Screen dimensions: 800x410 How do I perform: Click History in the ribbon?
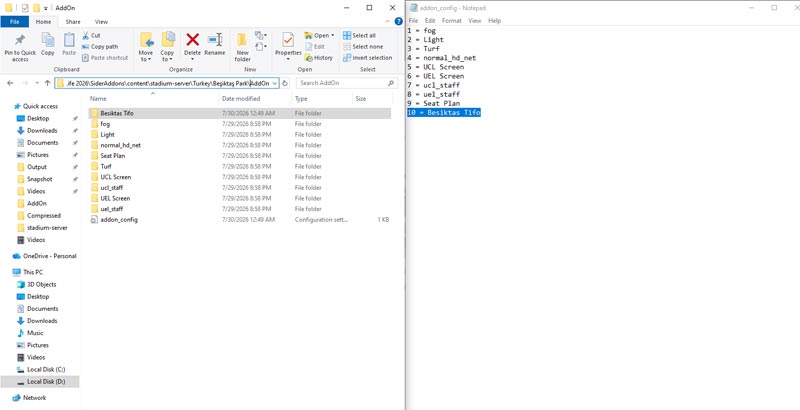318,58
